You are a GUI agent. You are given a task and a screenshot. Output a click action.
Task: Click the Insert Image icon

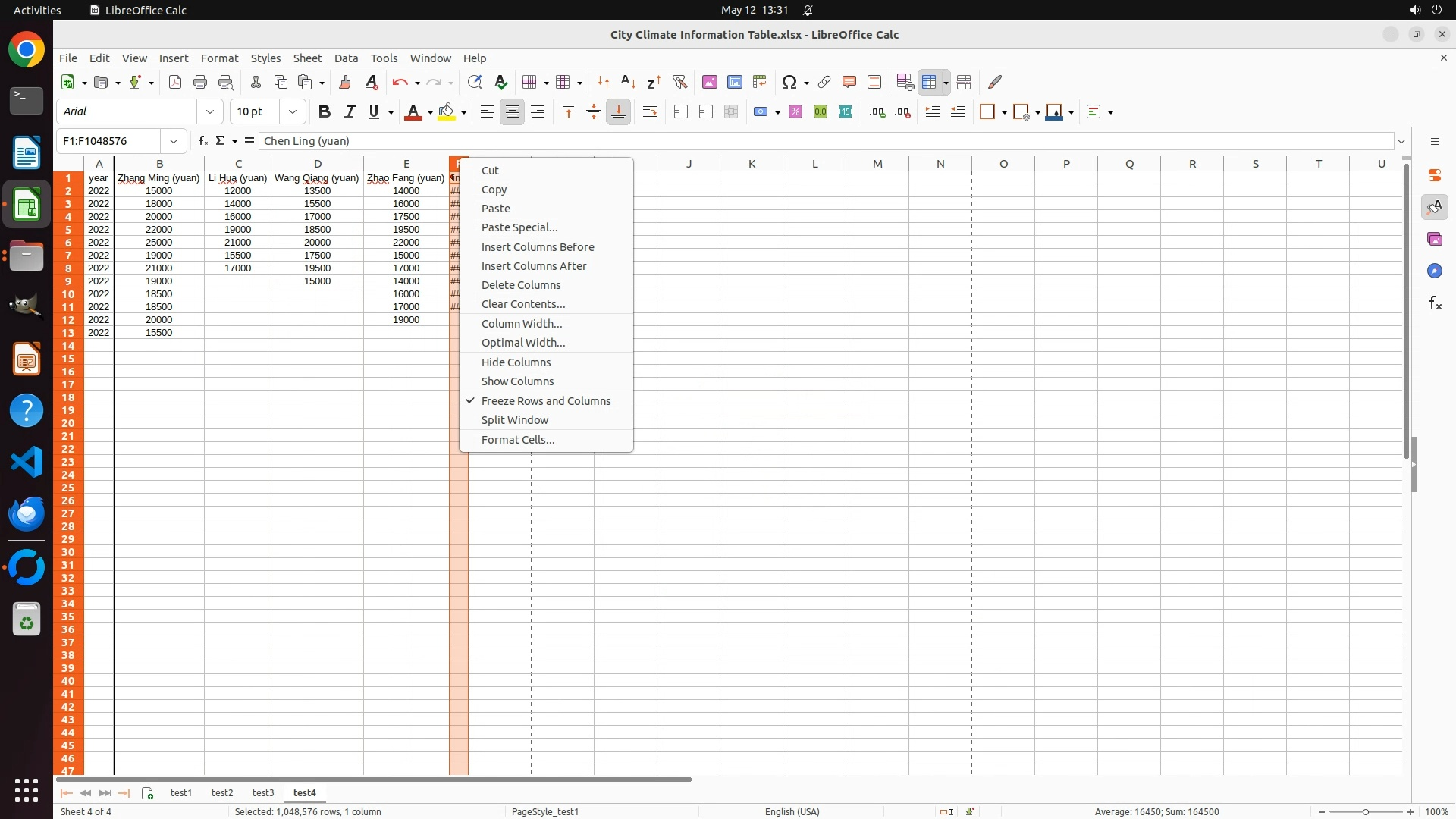(x=710, y=82)
